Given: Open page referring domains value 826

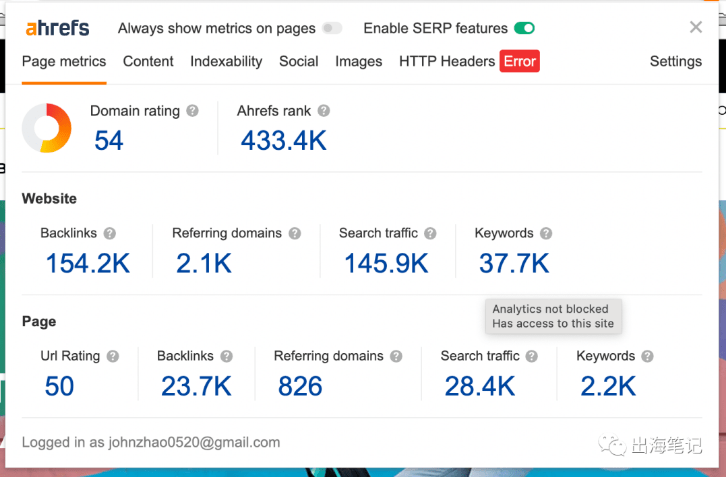Looking at the screenshot, I should (300, 386).
